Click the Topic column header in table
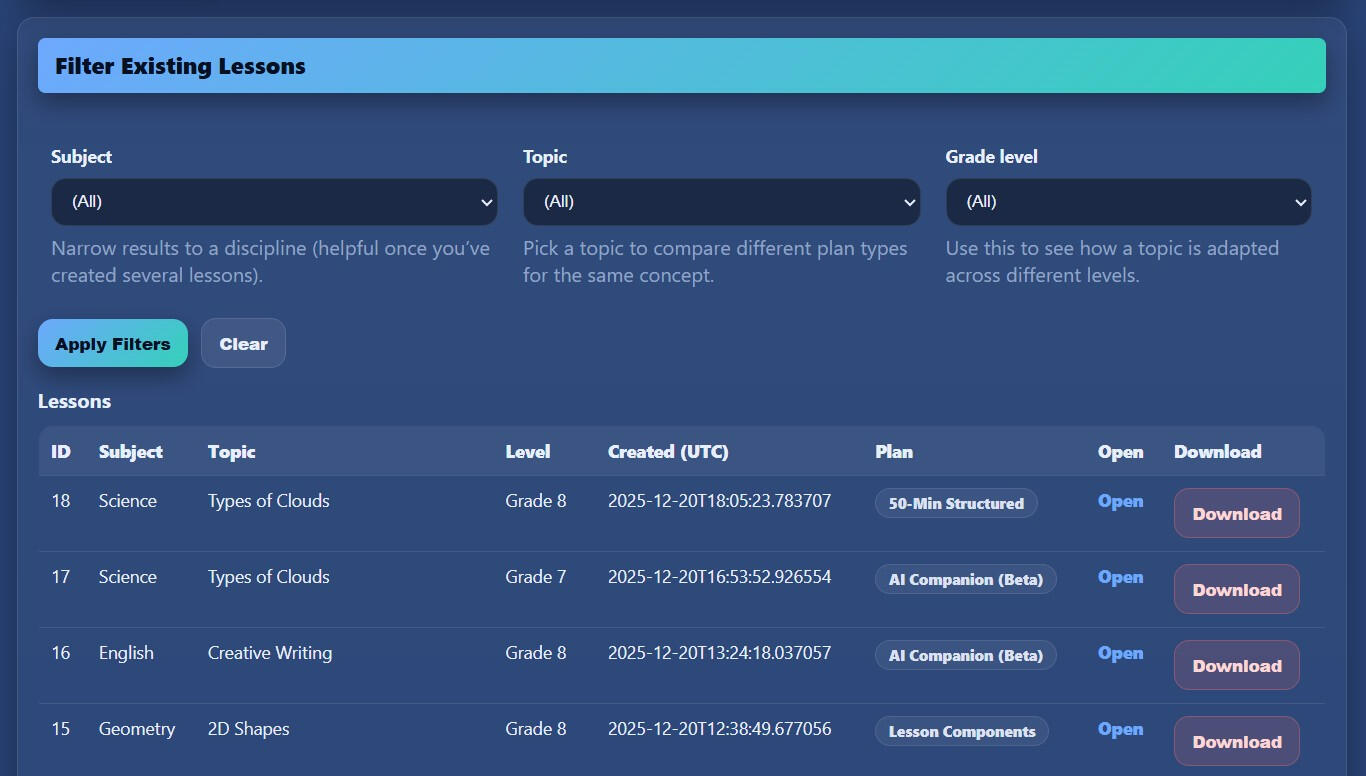1366x776 pixels. (232, 452)
